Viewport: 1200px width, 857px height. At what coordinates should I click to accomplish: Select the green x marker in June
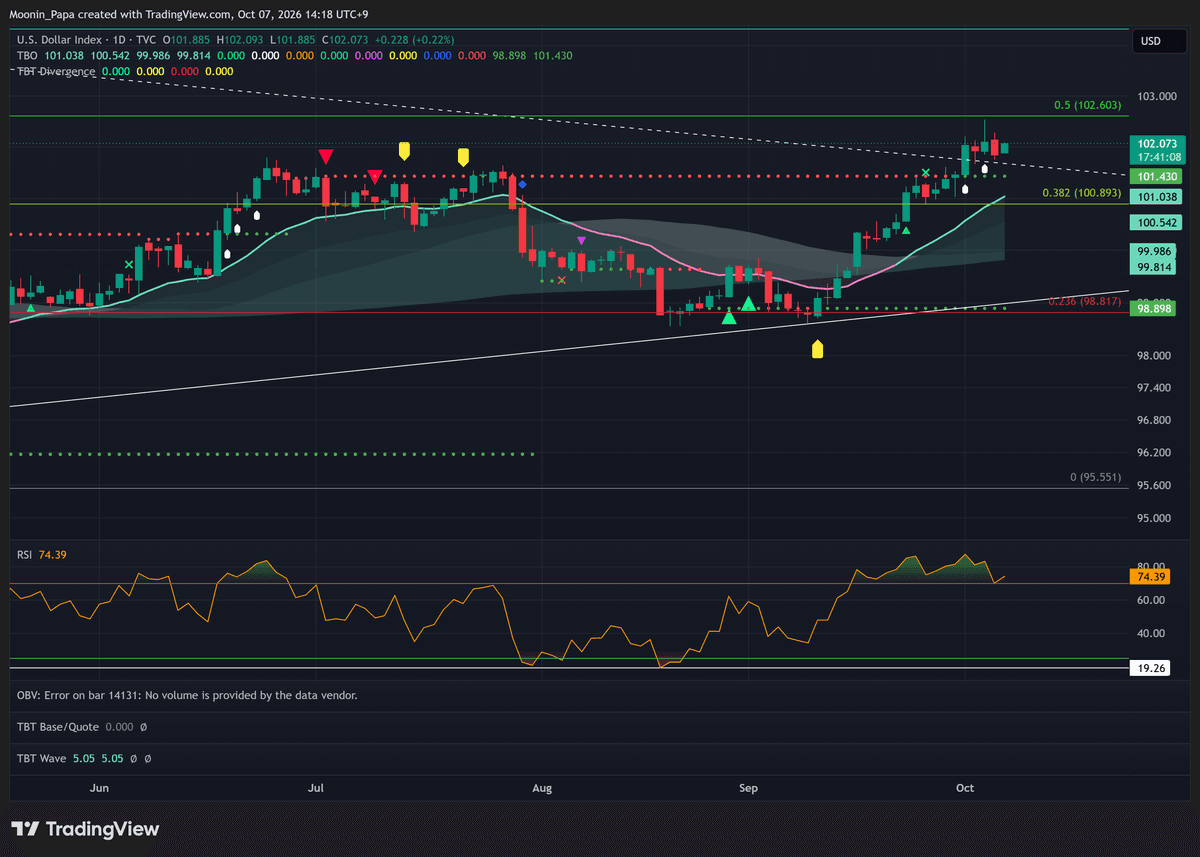tap(129, 264)
